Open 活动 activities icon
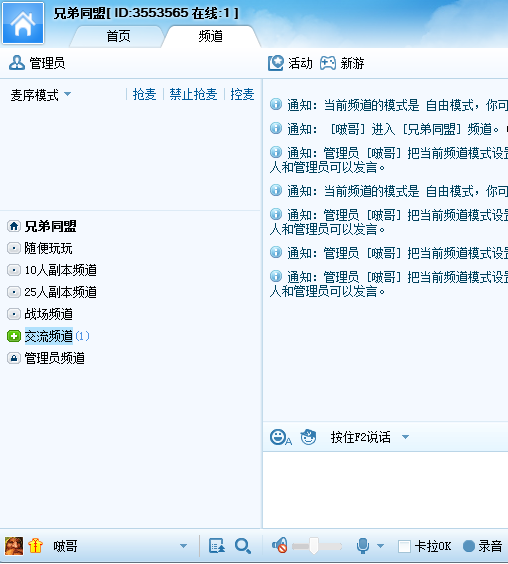This screenshot has height=564, width=508. click(276, 63)
